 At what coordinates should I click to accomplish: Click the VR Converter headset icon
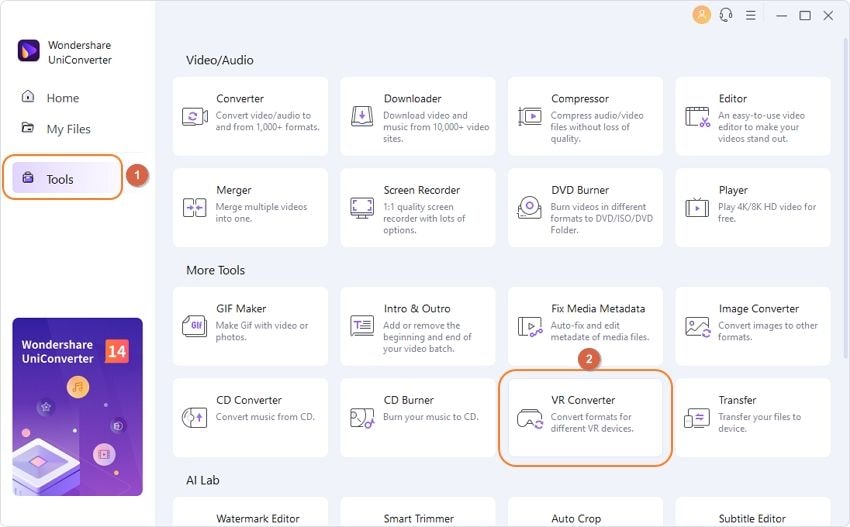pyautogui.click(x=530, y=419)
